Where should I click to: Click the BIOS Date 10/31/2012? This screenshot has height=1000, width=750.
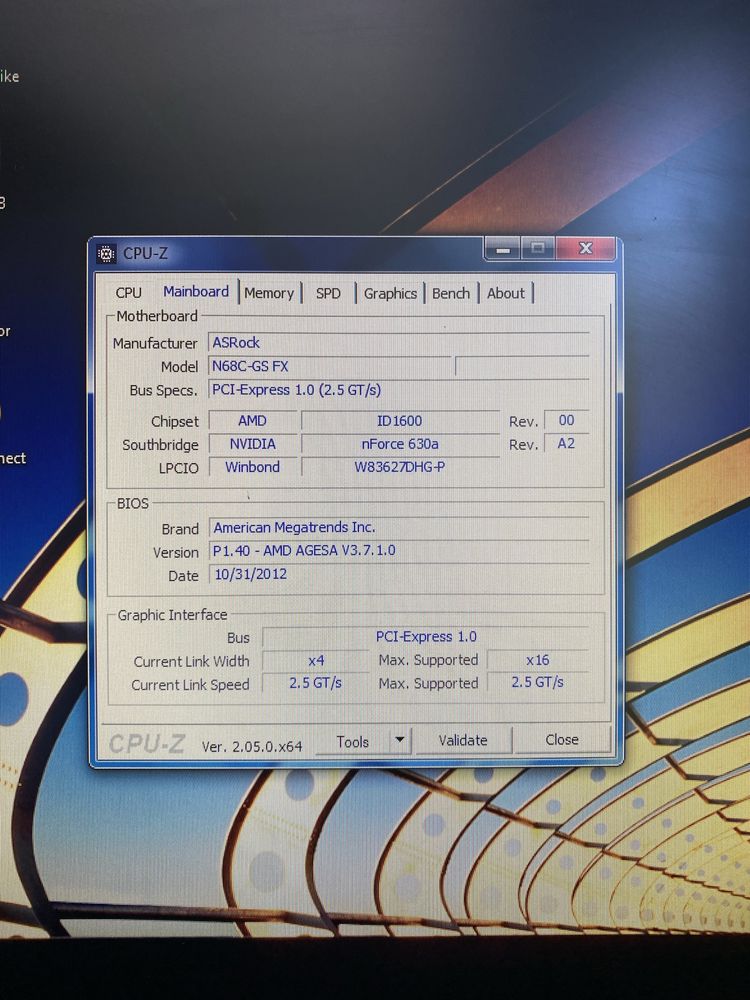point(399,574)
